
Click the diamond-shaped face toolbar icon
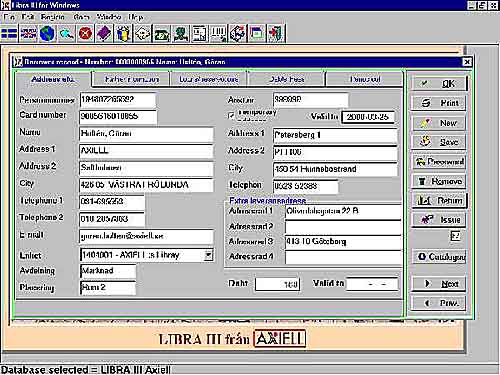[x=142, y=34]
